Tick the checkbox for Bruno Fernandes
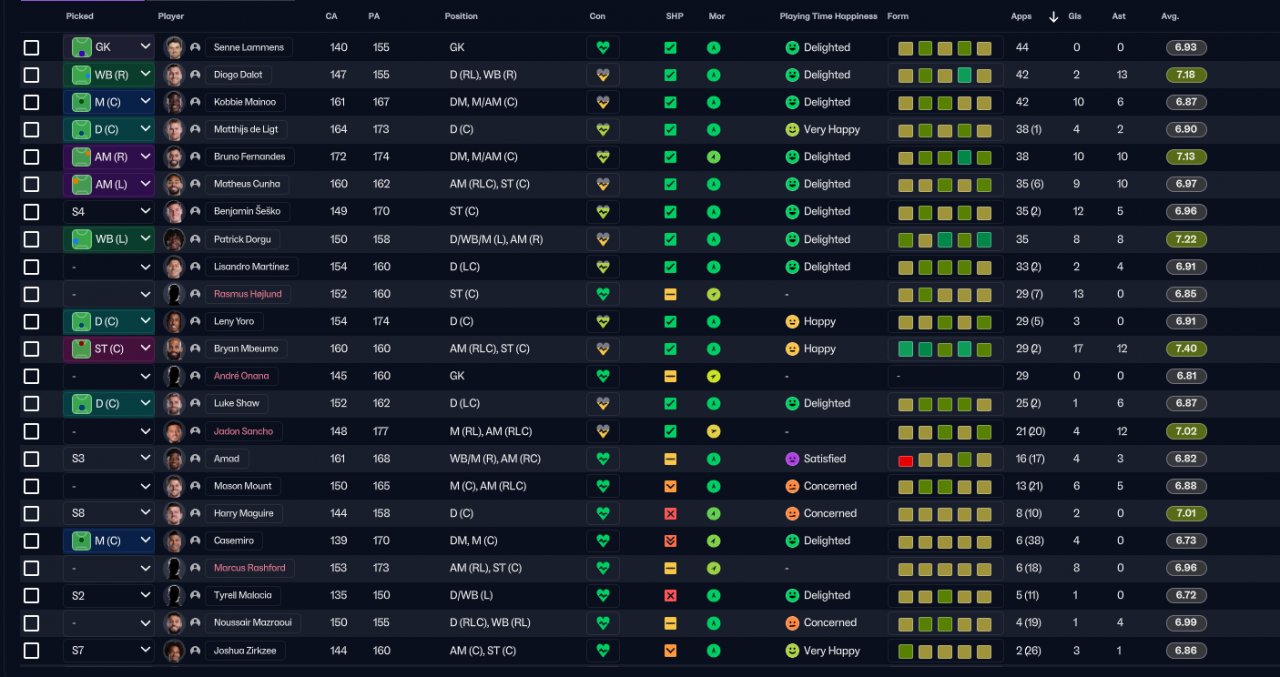This screenshot has height=677, width=1280. pyautogui.click(x=31, y=157)
